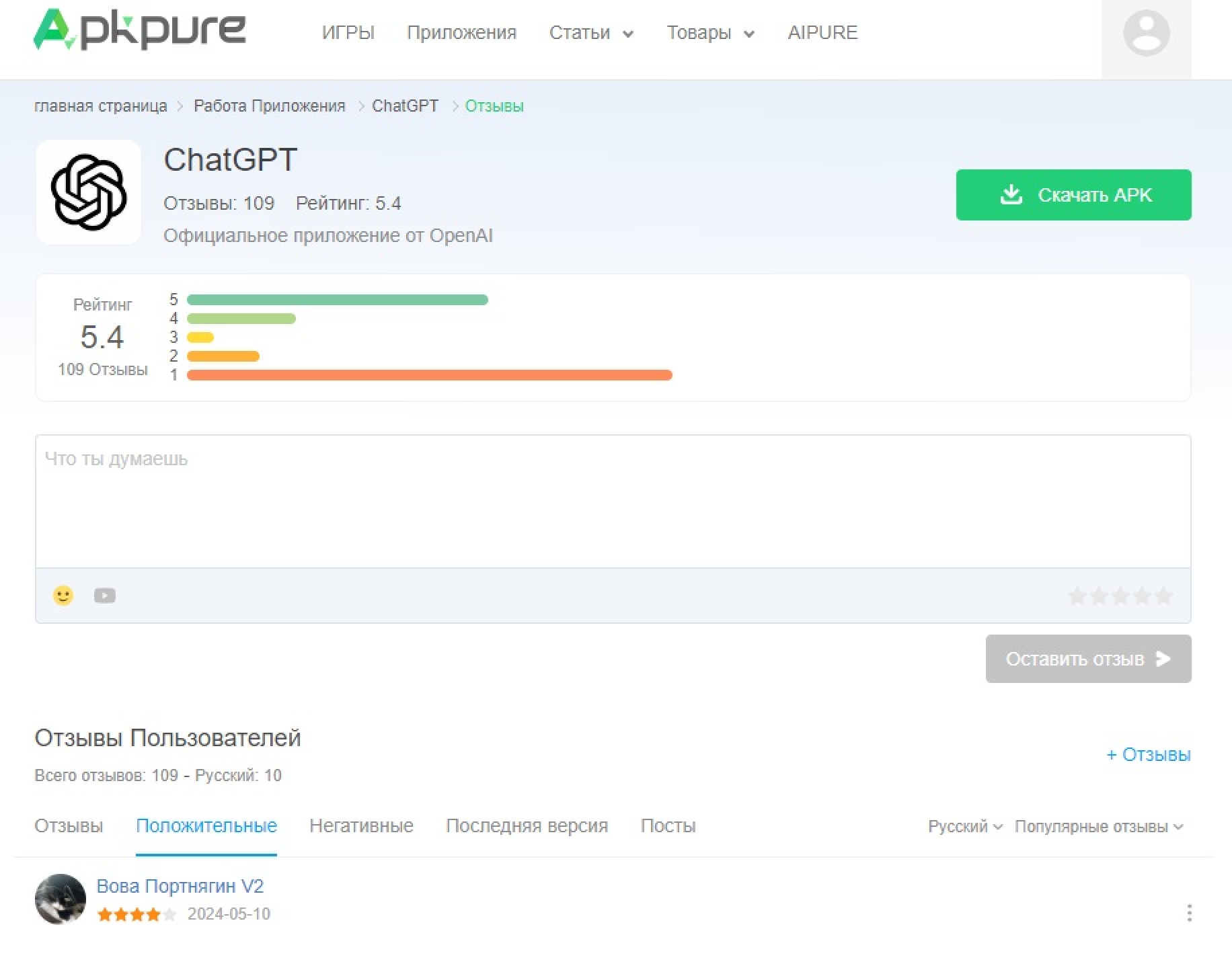This screenshot has width=1232, height=968.
Task: Click the 5-star green rating bar
Action: coord(338,300)
